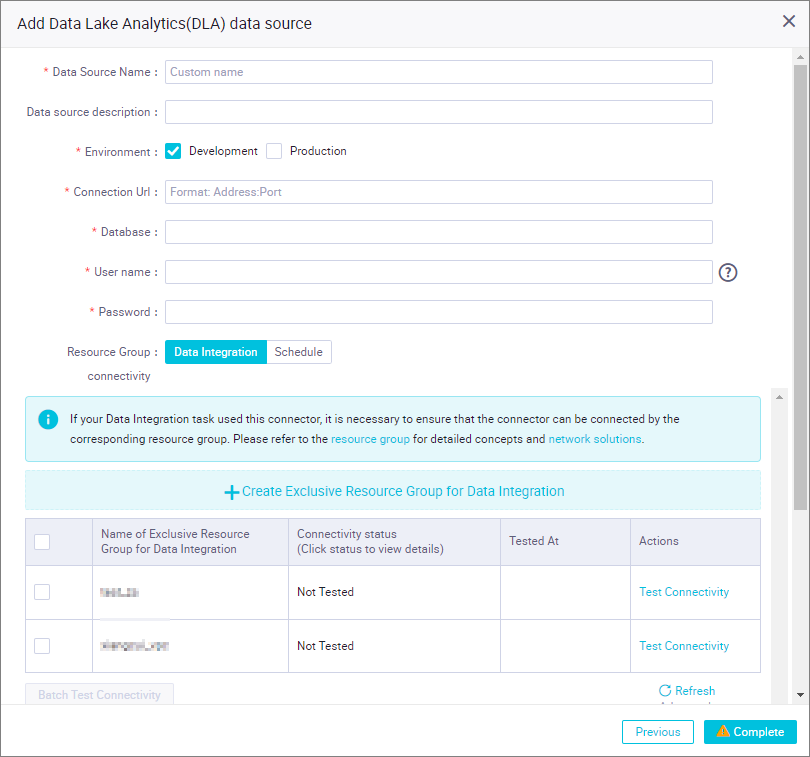Close the Add DLA data source dialog

coord(788,21)
